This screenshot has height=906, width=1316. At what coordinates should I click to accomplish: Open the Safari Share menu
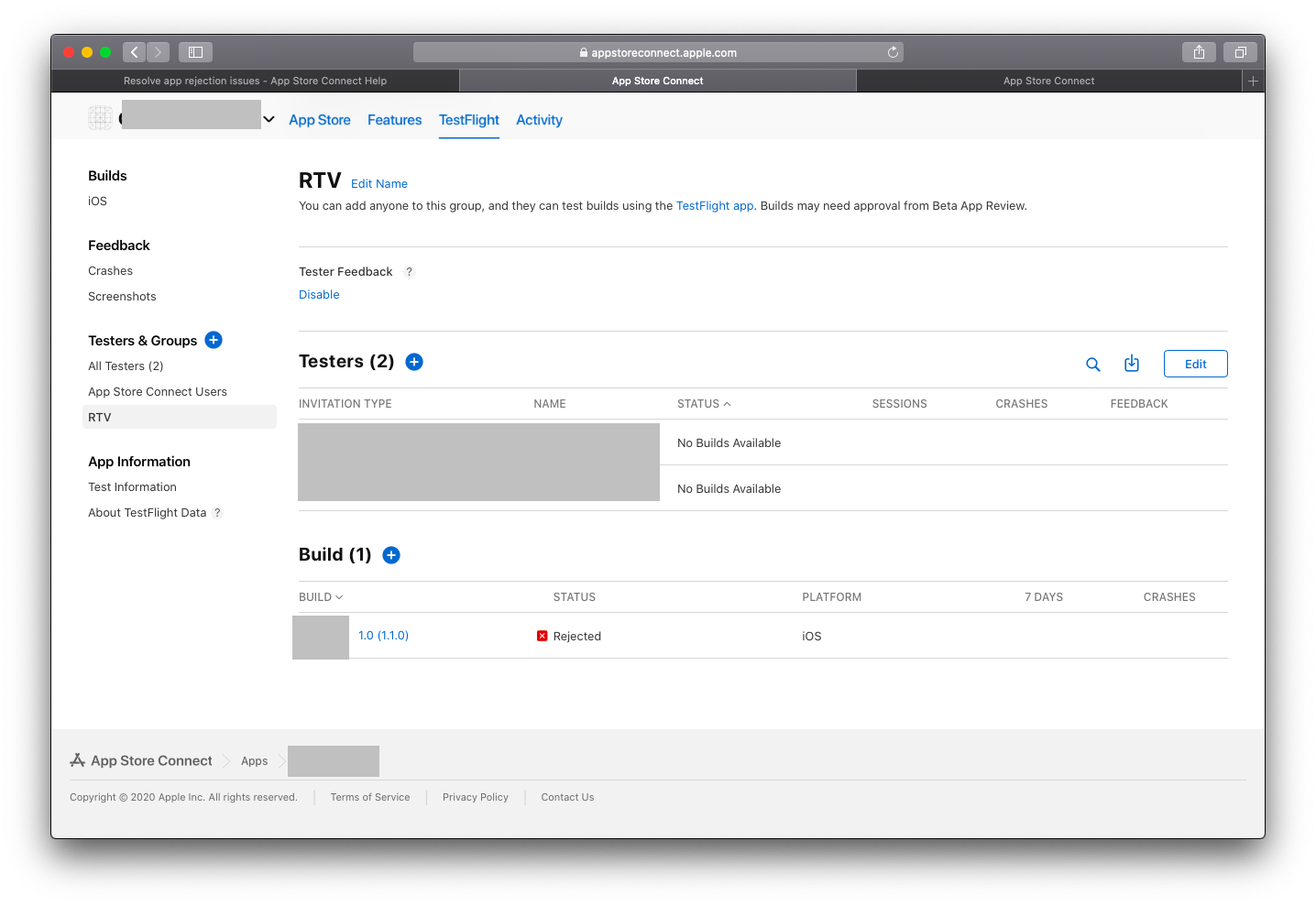click(1199, 52)
